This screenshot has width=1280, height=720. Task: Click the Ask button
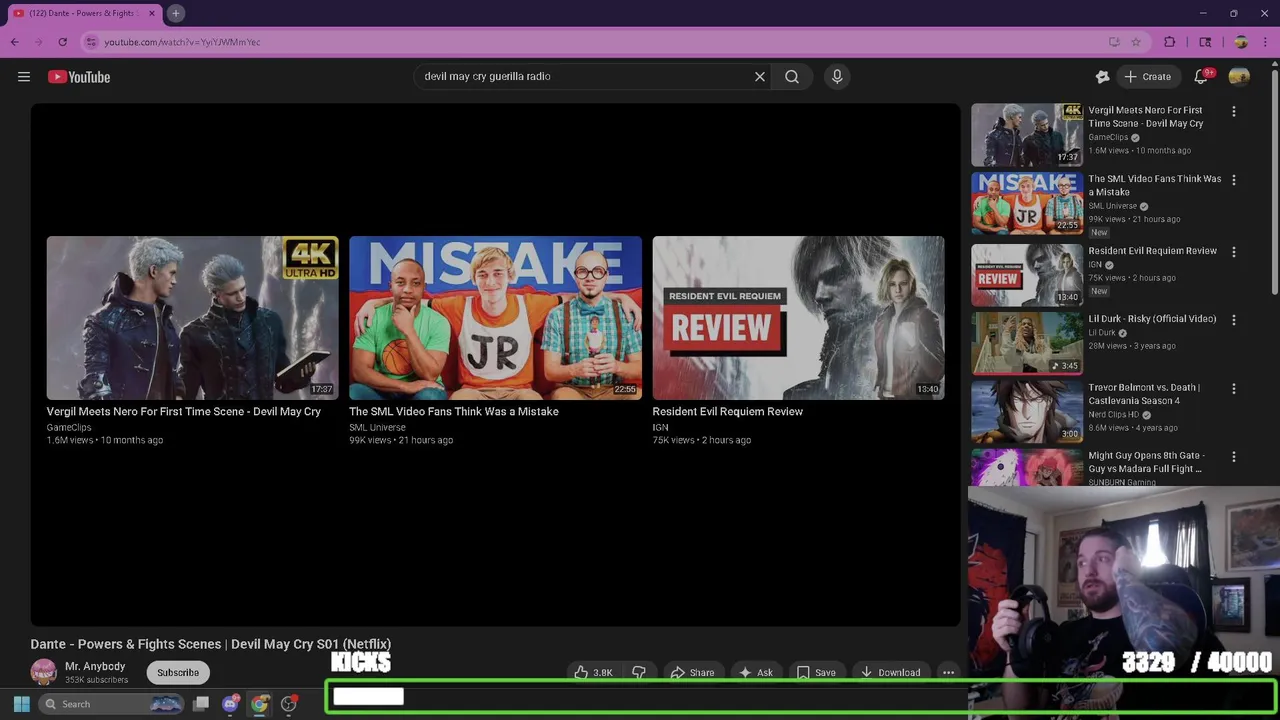click(755, 672)
